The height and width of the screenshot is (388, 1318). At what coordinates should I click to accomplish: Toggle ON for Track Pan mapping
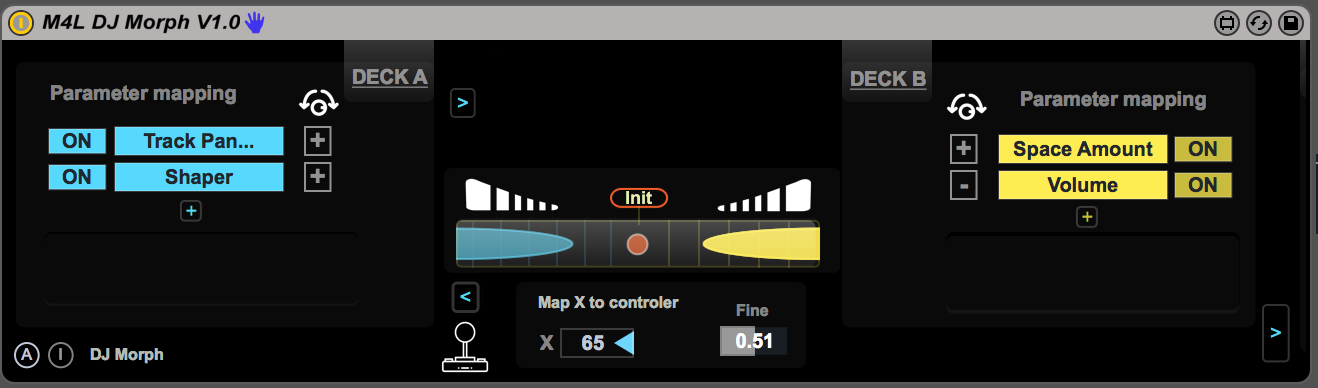click(77, 141)
